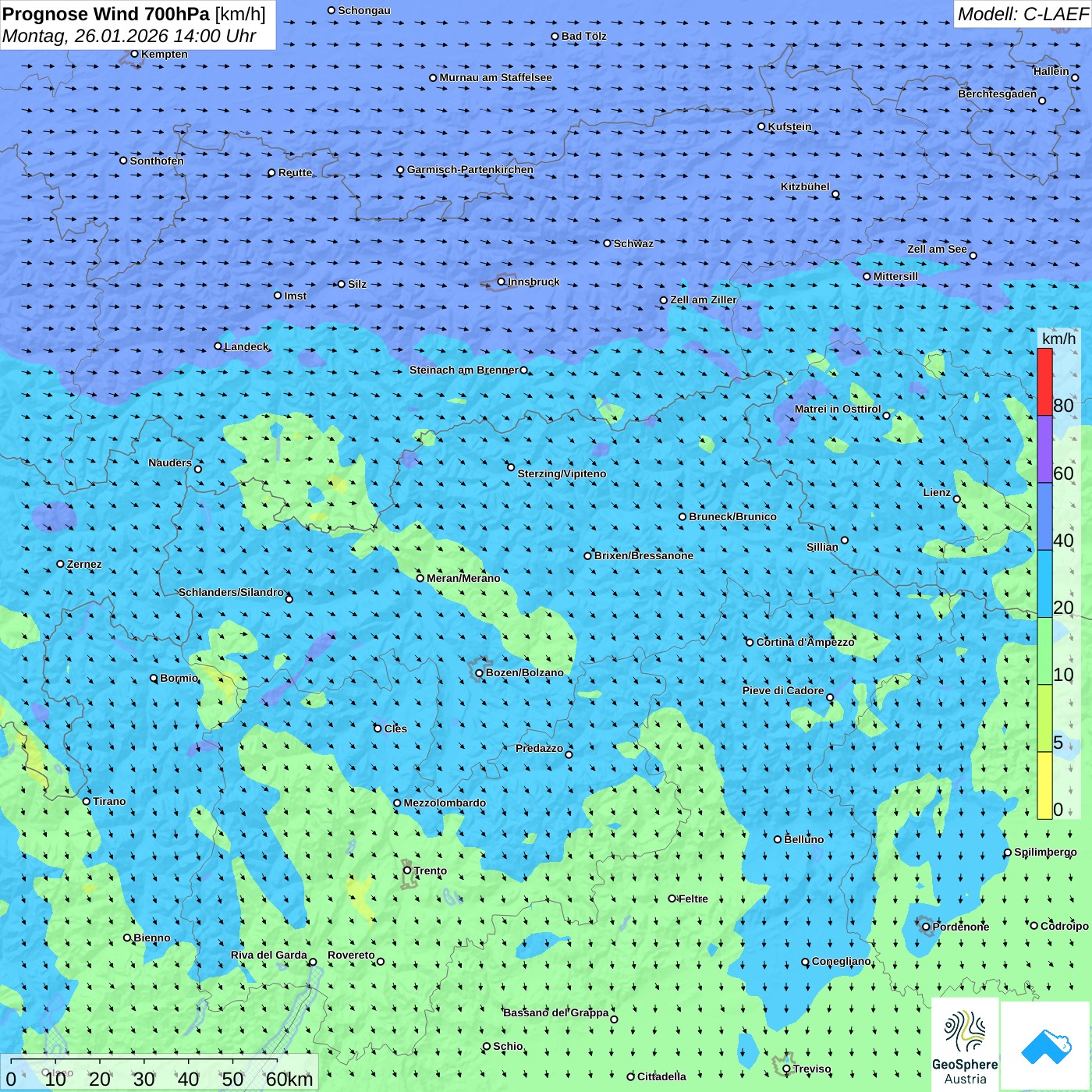Screen dimensions: 1092x1092
Task: Click the 'Schio' label
Action: [509, 1046]
